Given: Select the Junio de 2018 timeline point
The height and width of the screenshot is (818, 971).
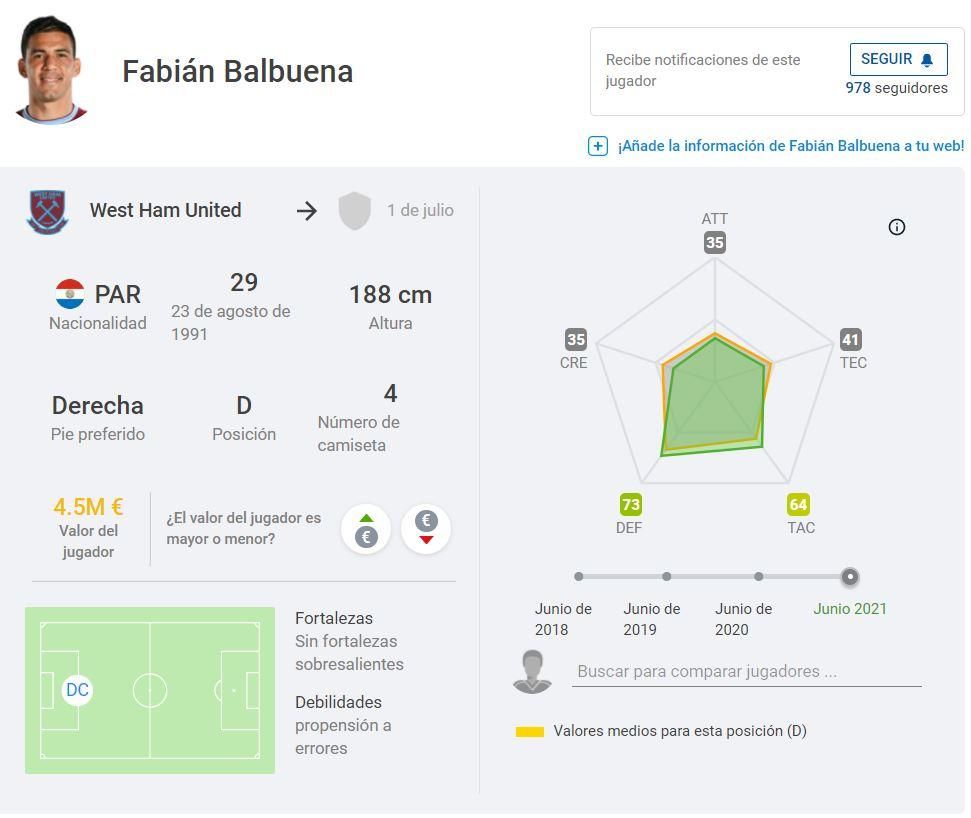Looking at the screenshot, I should [579, 577].
